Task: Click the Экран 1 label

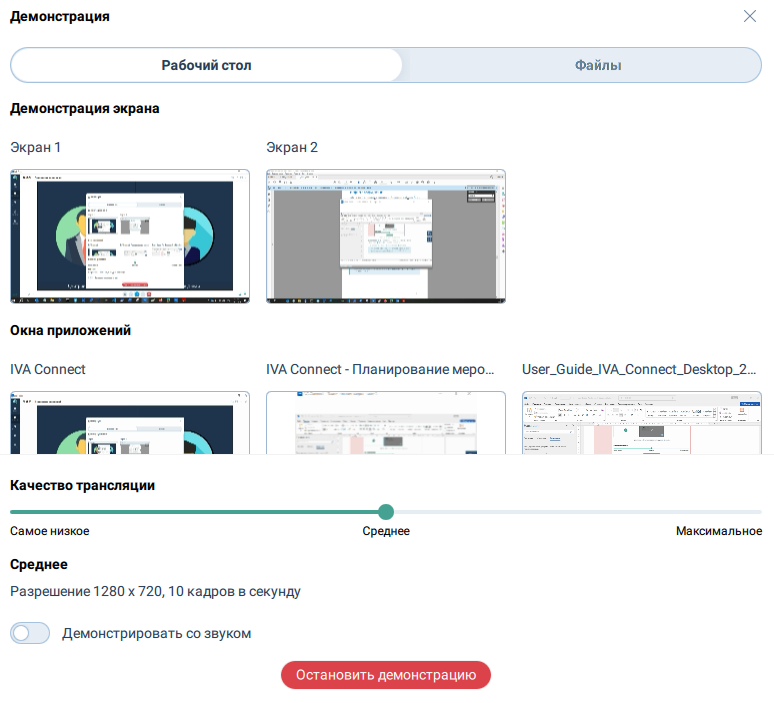Action: pos(36,147)
